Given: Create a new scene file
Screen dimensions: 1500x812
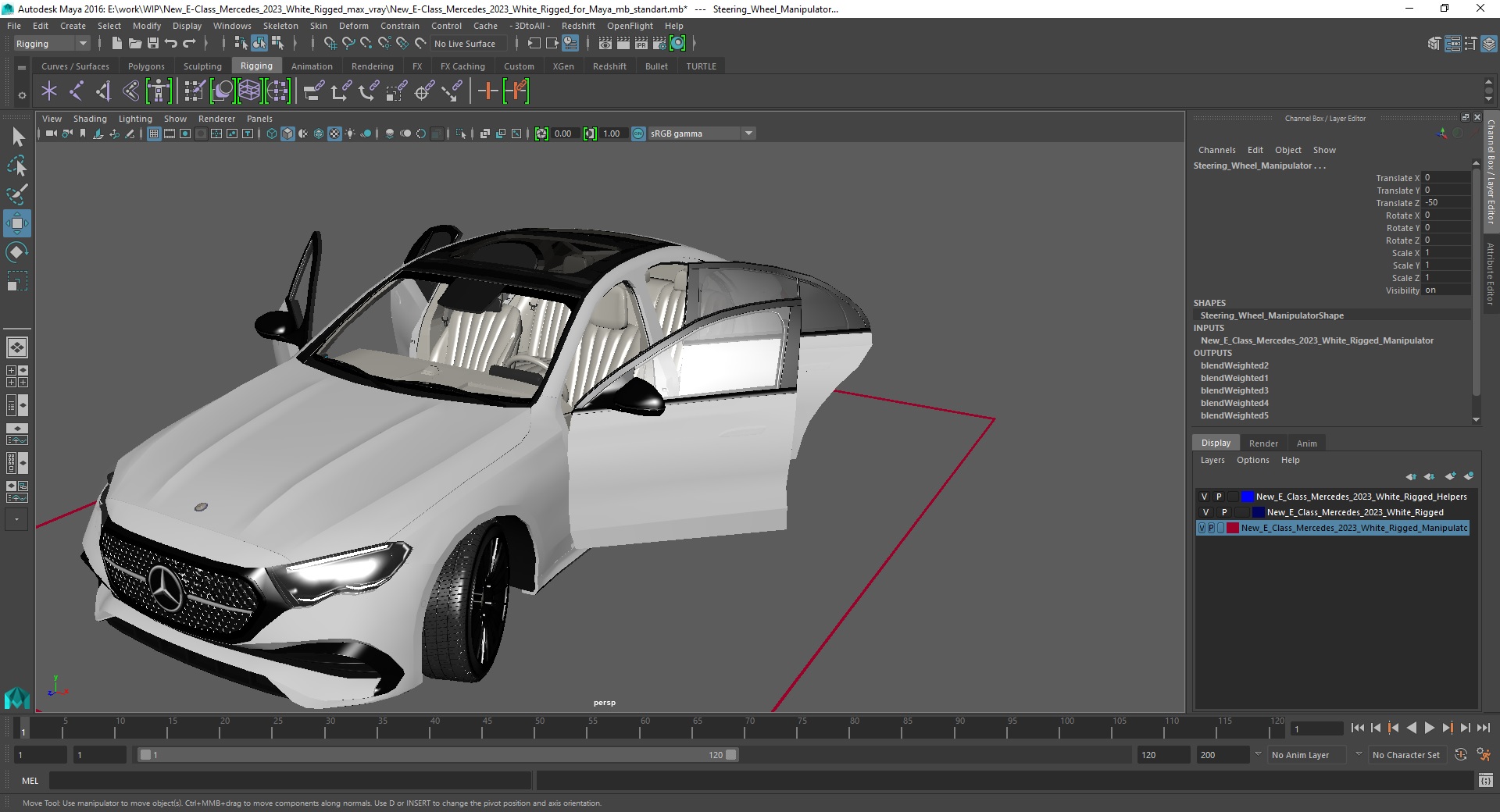Looking at the screenshot, I should point(116,44).
